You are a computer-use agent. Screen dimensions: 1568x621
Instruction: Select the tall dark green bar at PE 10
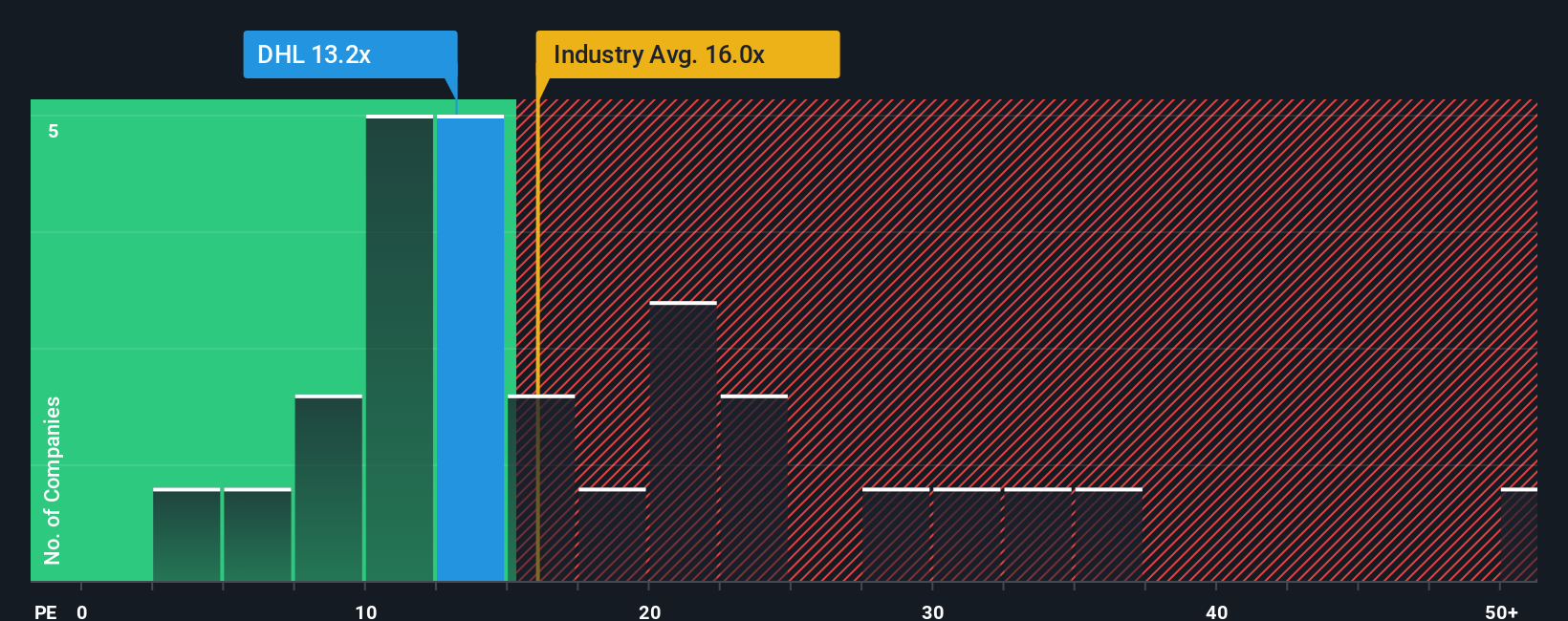pyautogui.click(x=400, y=348)
